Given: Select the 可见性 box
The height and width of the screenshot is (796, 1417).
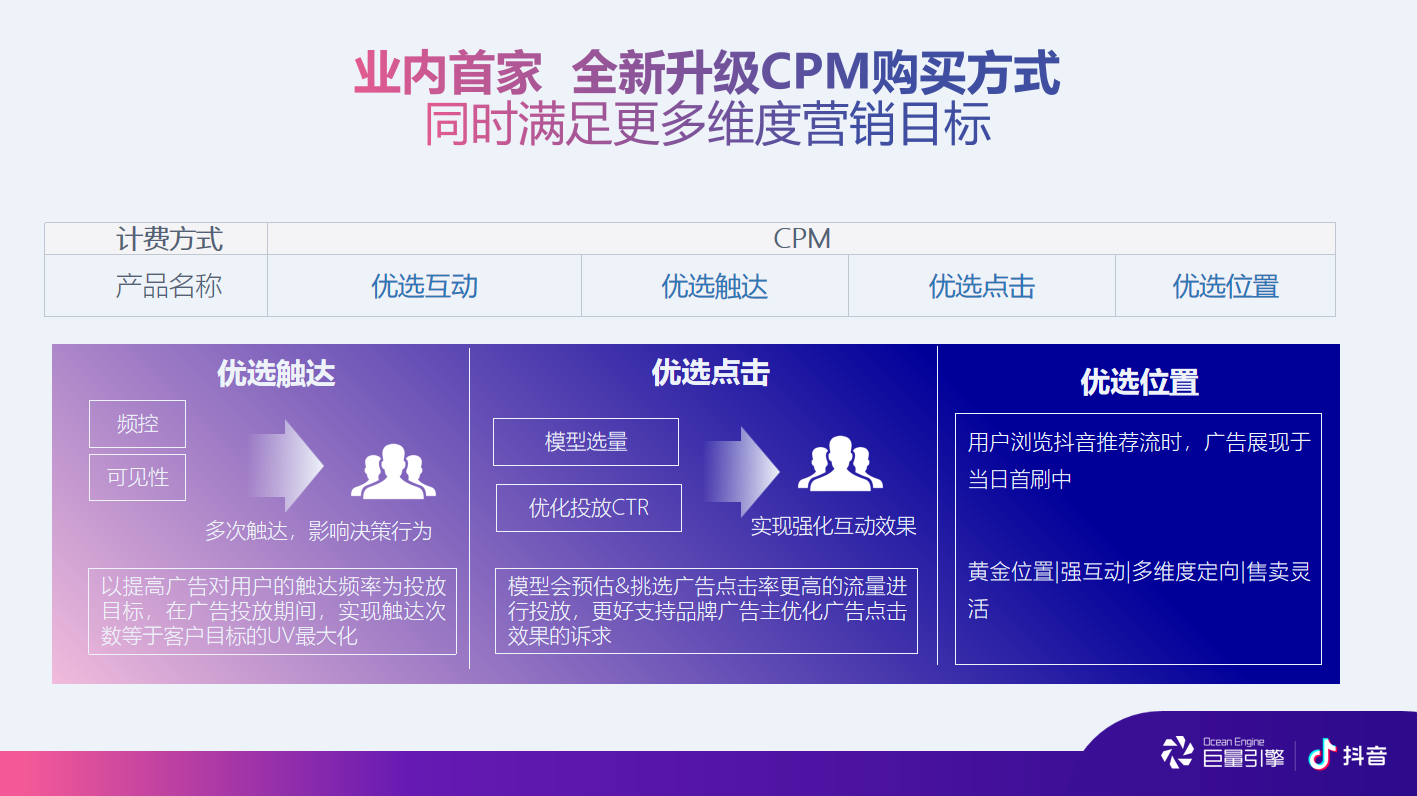Looking at the screenshot, I should 138,477.
